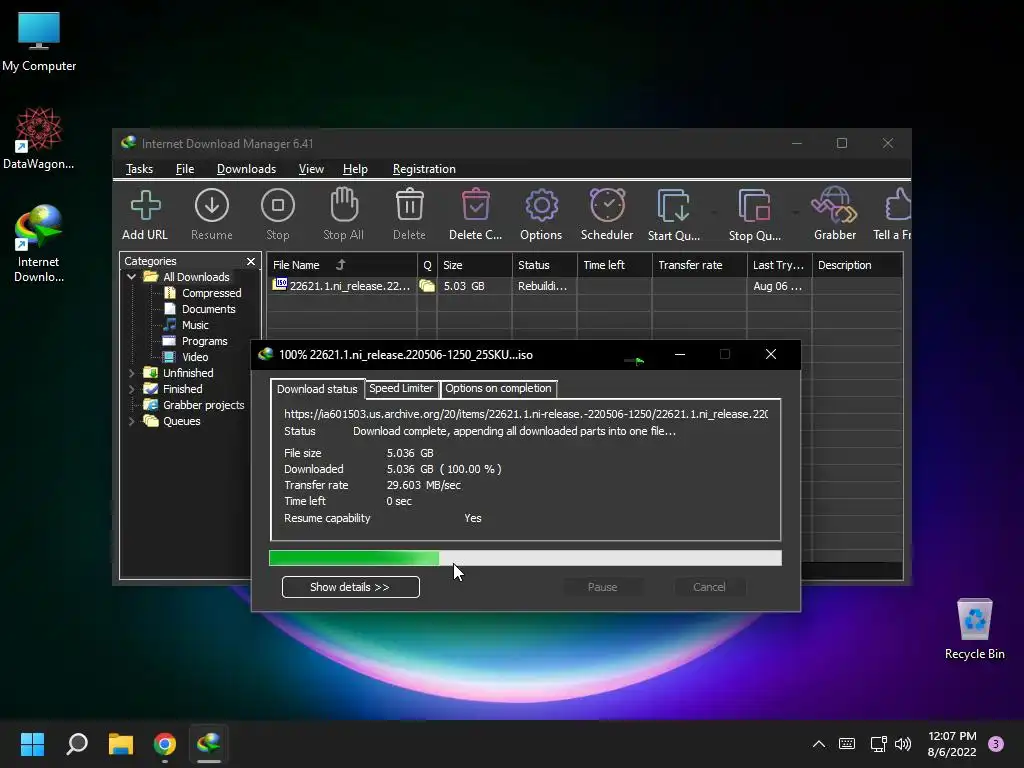This screenshot has width=1024, height=768.
Task: Click the Show details button
Action: pyautogui.click(x=350, y=587)
